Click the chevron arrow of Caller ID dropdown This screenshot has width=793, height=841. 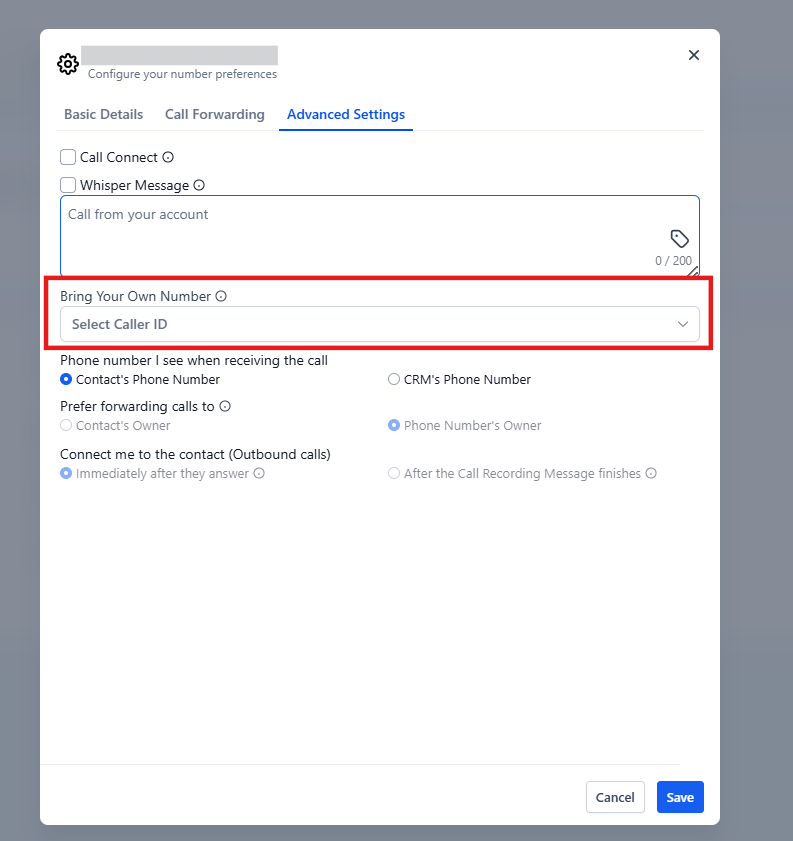tap(683, 324)
